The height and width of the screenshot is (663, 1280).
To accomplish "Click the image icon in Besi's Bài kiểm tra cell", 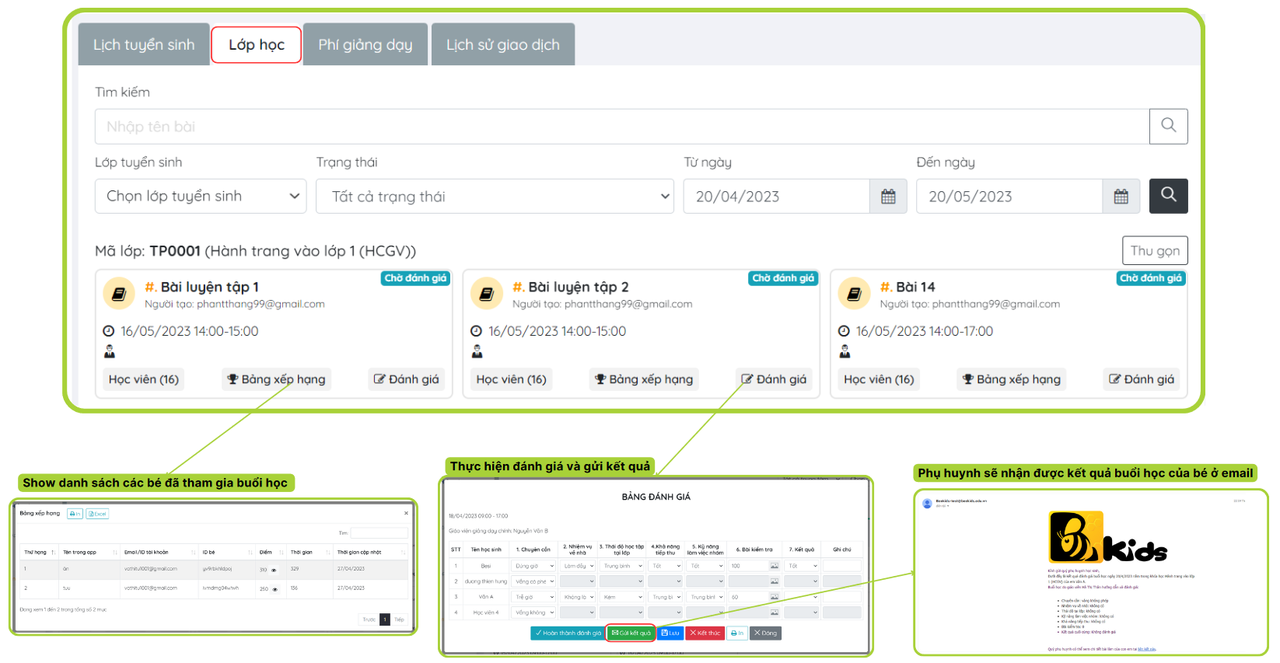I will click(x=774, y=566).
